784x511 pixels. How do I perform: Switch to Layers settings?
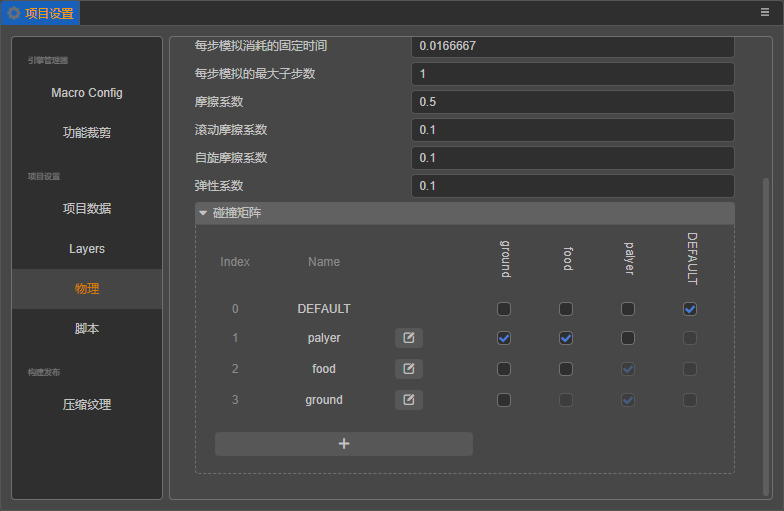pyautogui.click(x=87, y=248)
